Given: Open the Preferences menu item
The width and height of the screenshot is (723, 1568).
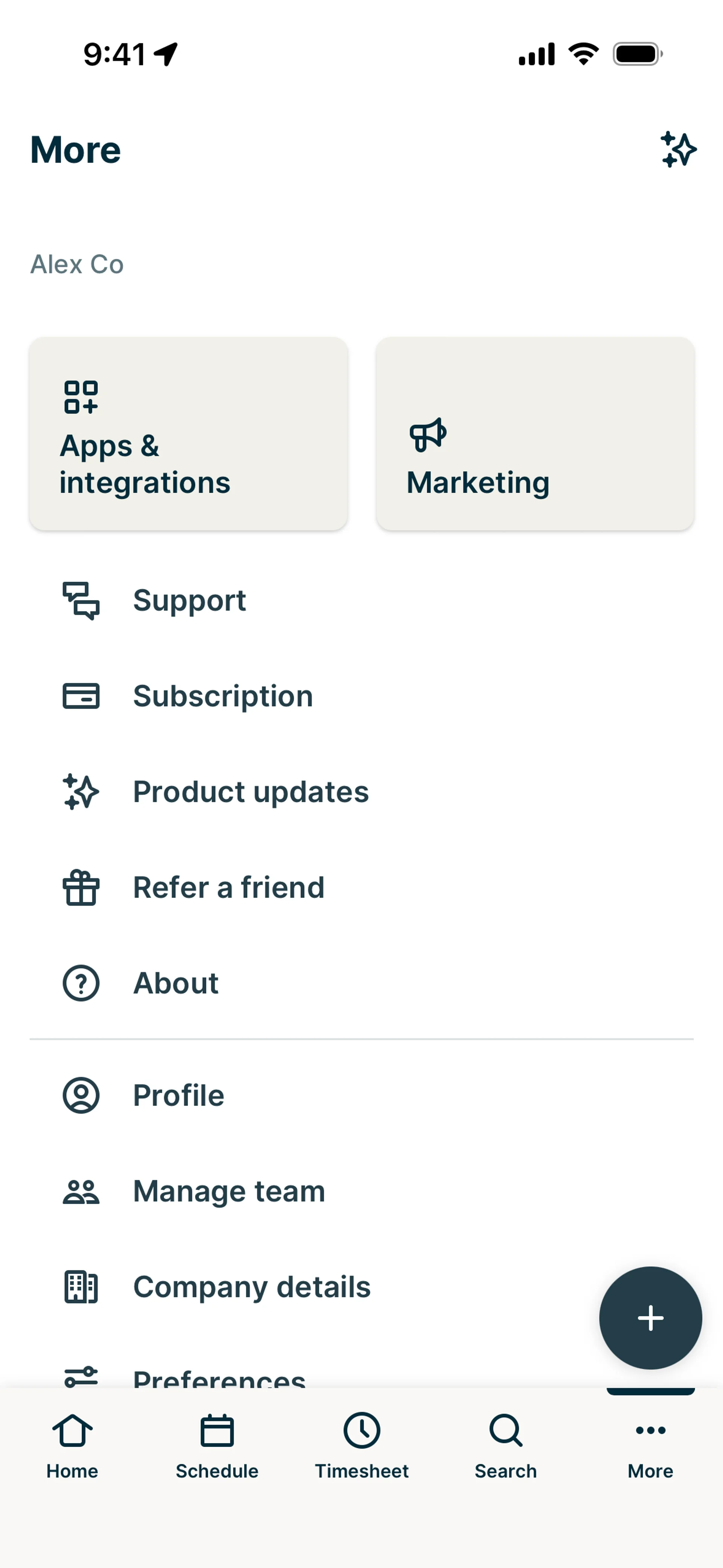Looking at the screenshot, I should 219,1377.
